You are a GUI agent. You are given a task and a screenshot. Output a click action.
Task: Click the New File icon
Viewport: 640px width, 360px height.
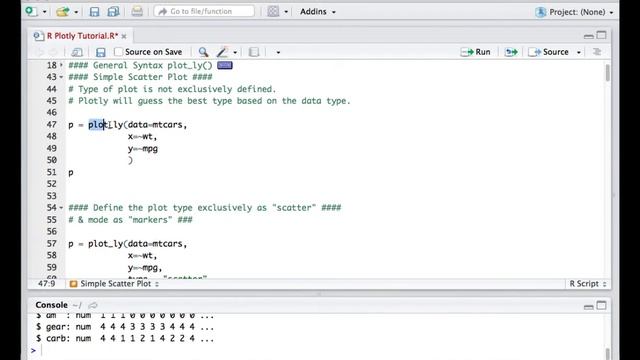tap(31, 11)
